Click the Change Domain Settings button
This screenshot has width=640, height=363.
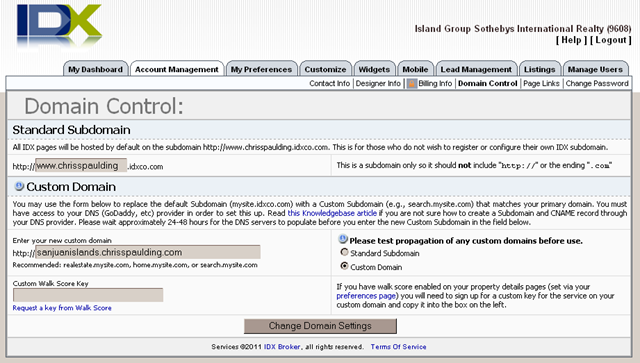(320, 326)
